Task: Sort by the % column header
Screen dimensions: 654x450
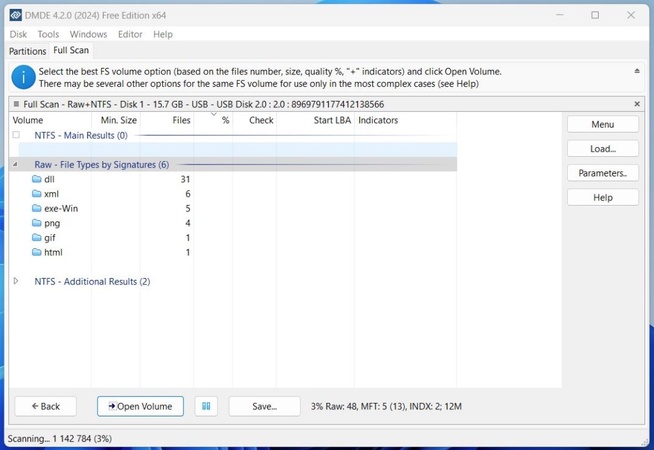Action: coord(225,120)
